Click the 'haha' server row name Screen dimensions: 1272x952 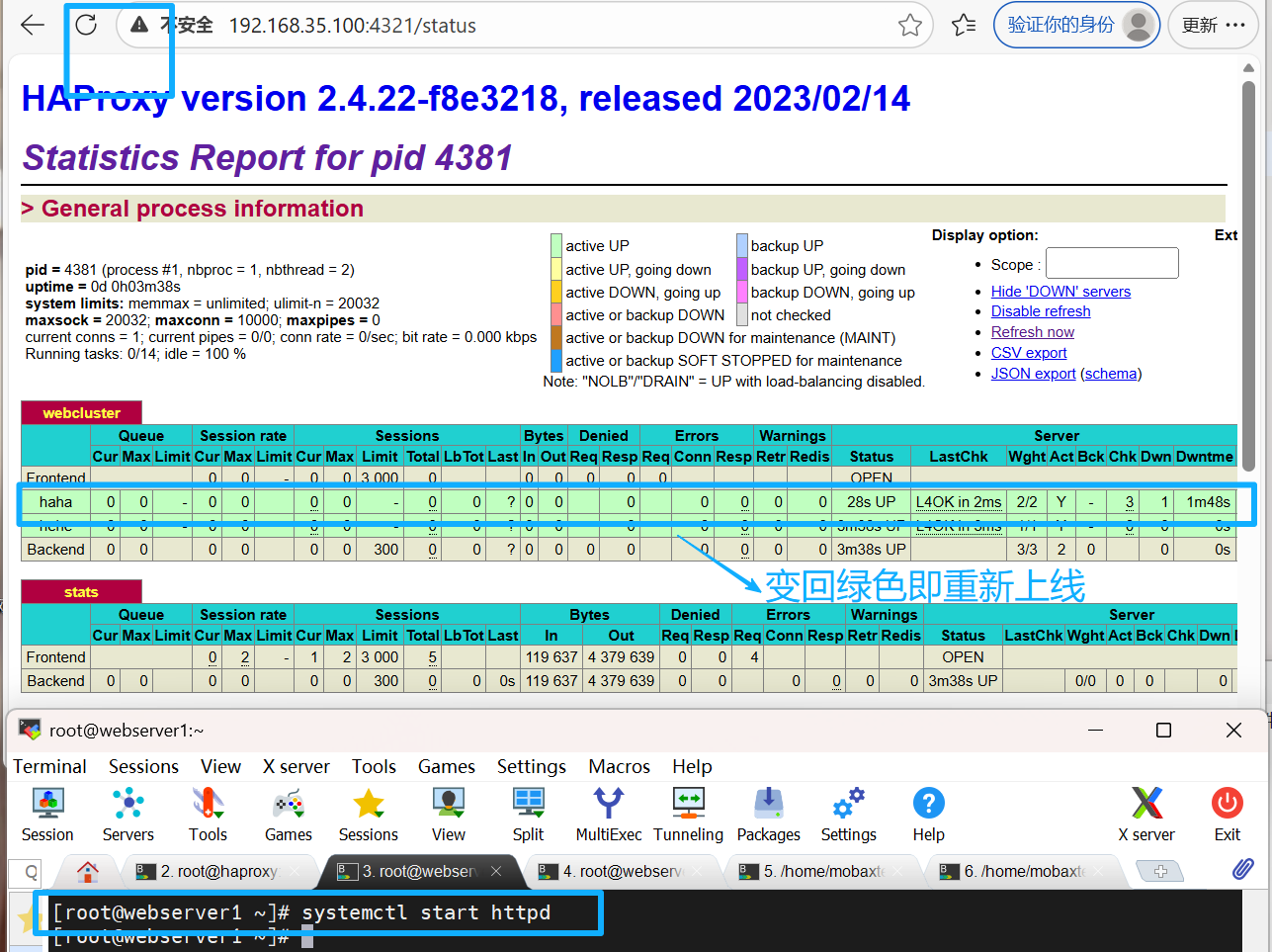[x=55, y=502]
